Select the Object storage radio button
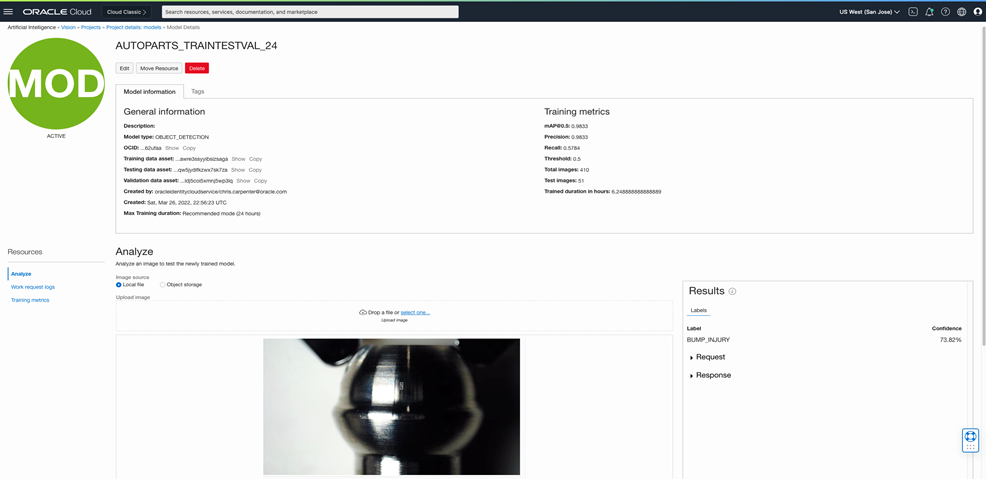986x479 pixels. pyautogui.click(x=162, y=285)
